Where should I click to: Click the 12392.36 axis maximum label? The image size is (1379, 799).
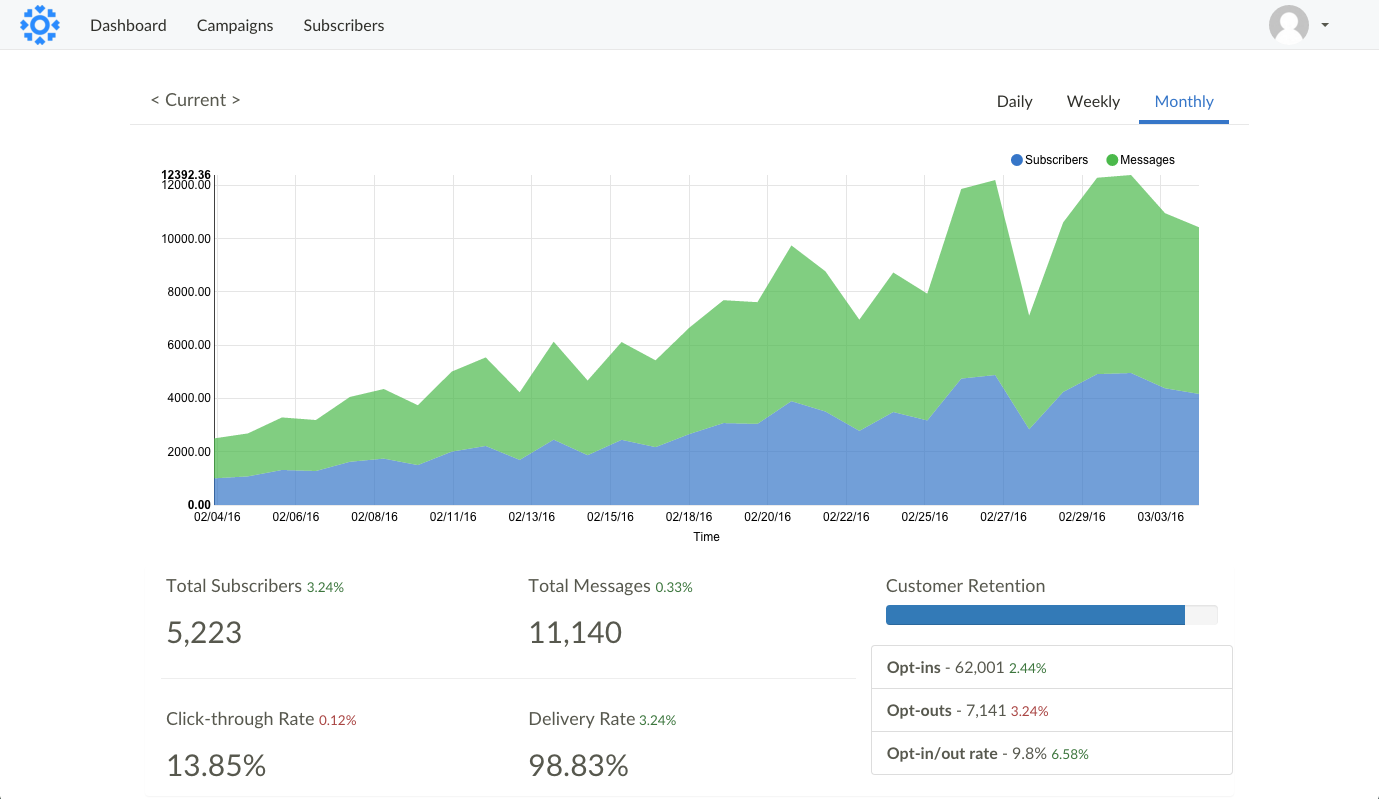tap(186, 175)
